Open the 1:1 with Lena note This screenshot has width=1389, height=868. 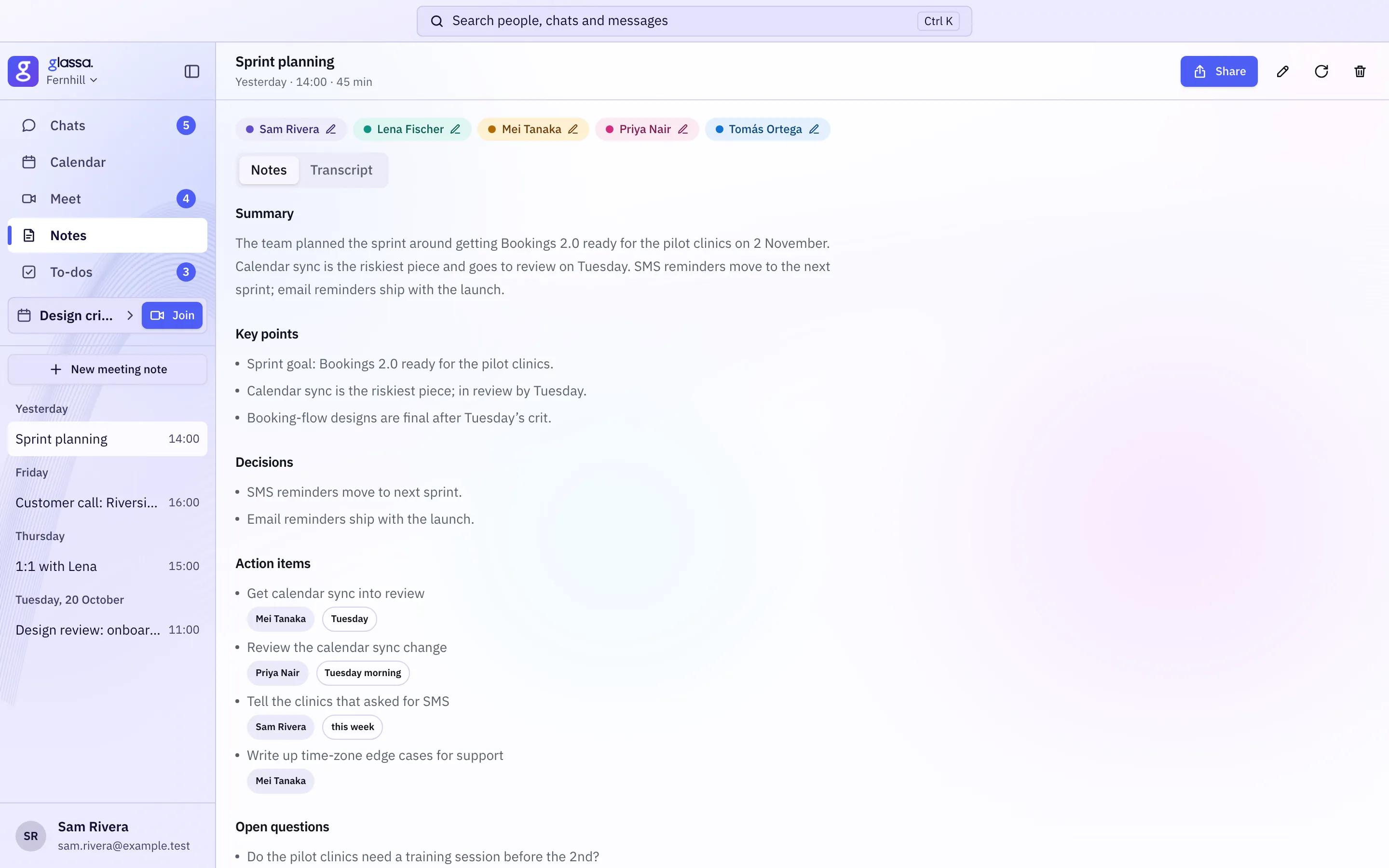tap(108, 566)
